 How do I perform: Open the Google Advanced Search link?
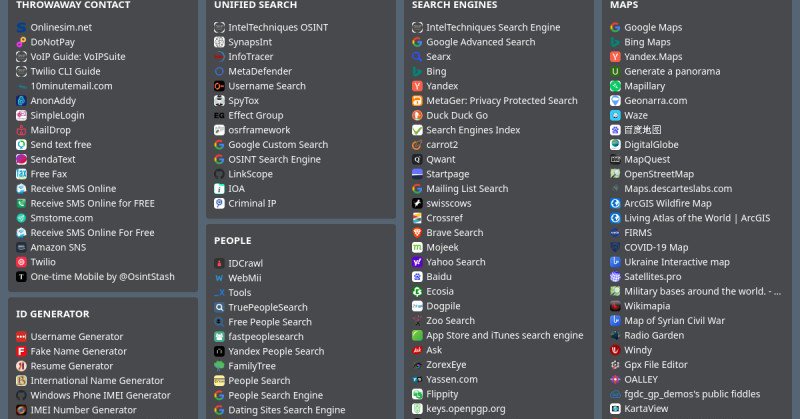481,42
